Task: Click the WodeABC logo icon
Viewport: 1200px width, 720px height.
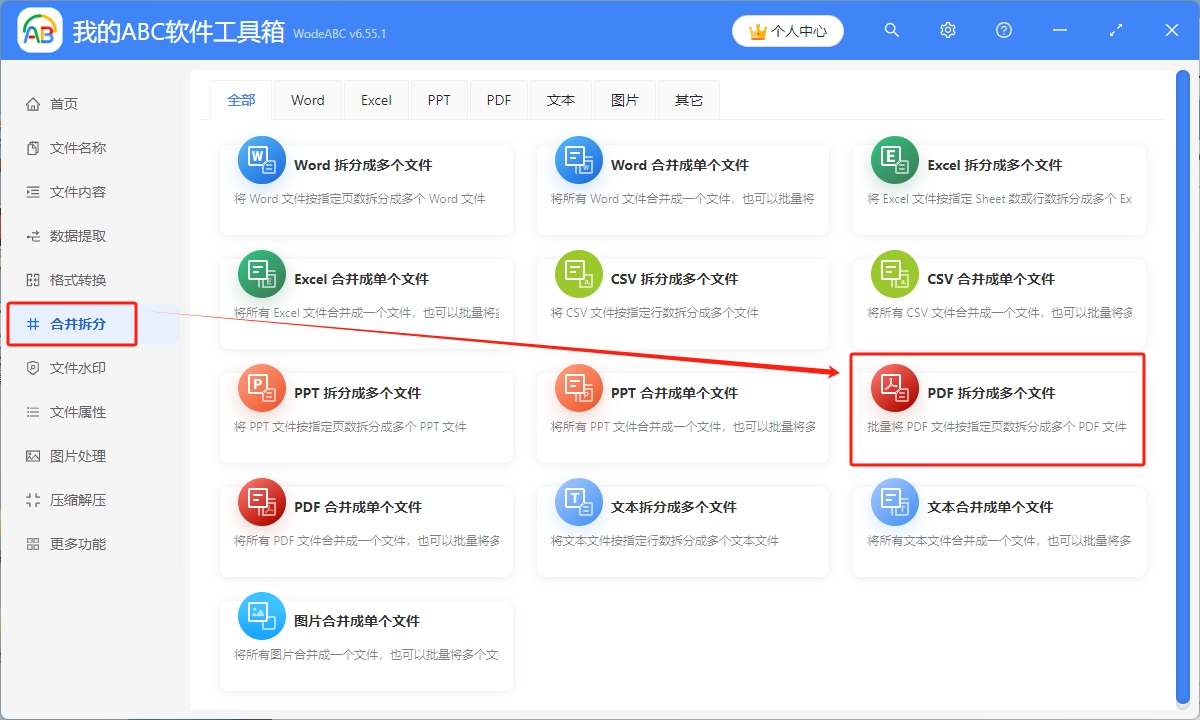Action: pos(39,30)
